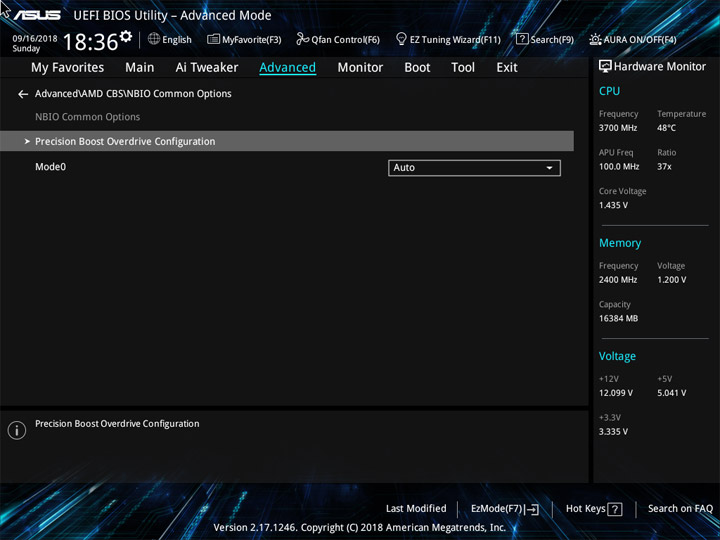
Task: Click the Hardware Monitor screen icon
Action: (605, 67)
